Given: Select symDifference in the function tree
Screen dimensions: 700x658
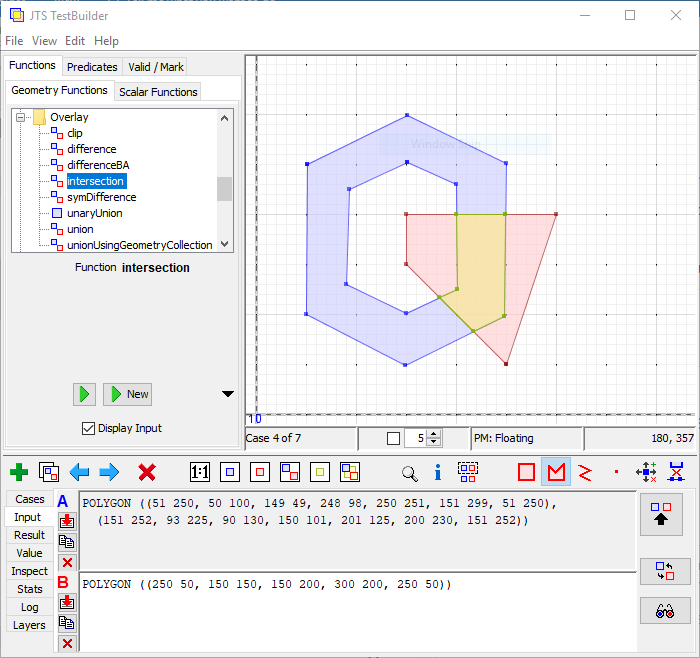Looking at the screenshot, I should 101,197.
